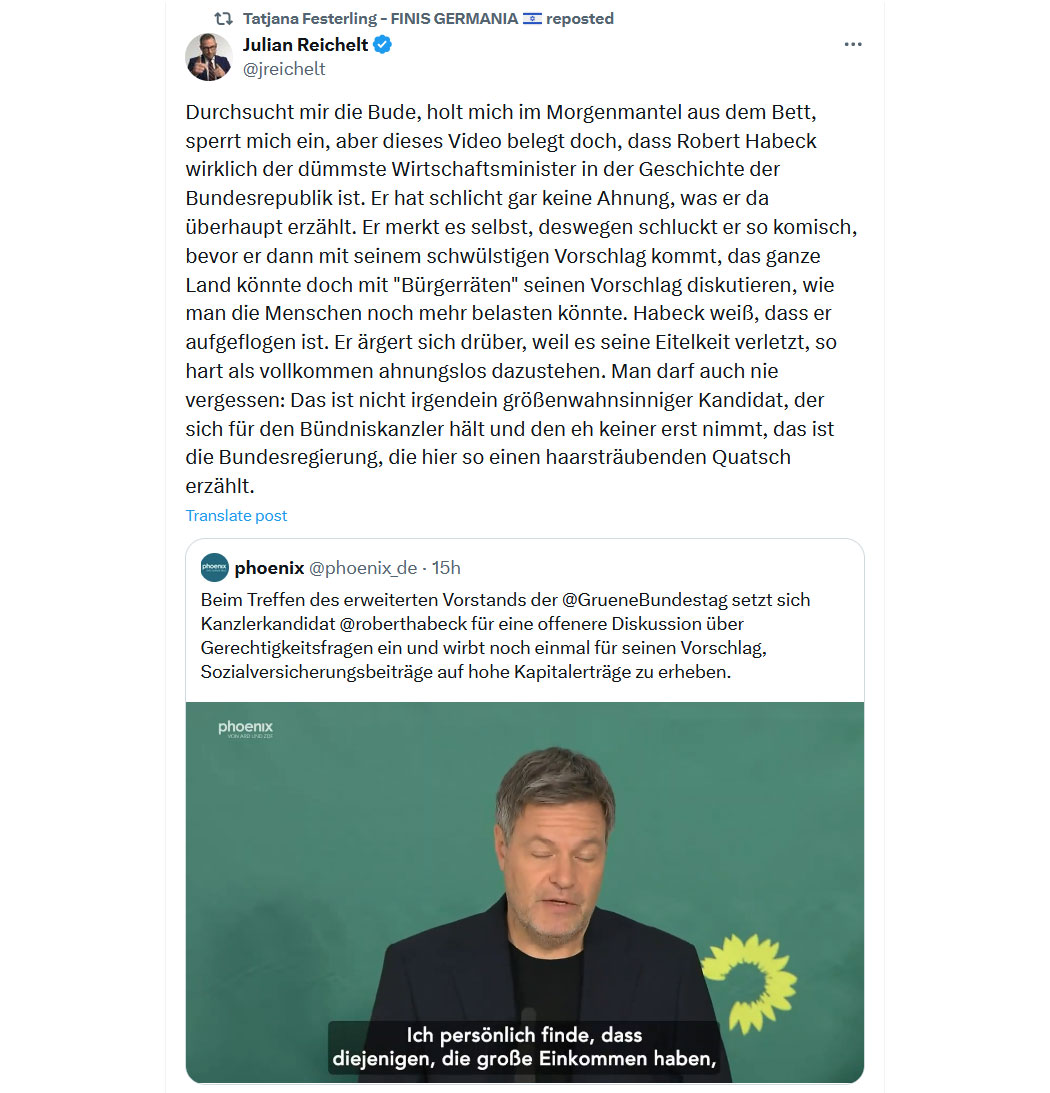Click the yellow sunflower logo in the video
The width and height of the screenshot is (1050, 1093).
749,983
